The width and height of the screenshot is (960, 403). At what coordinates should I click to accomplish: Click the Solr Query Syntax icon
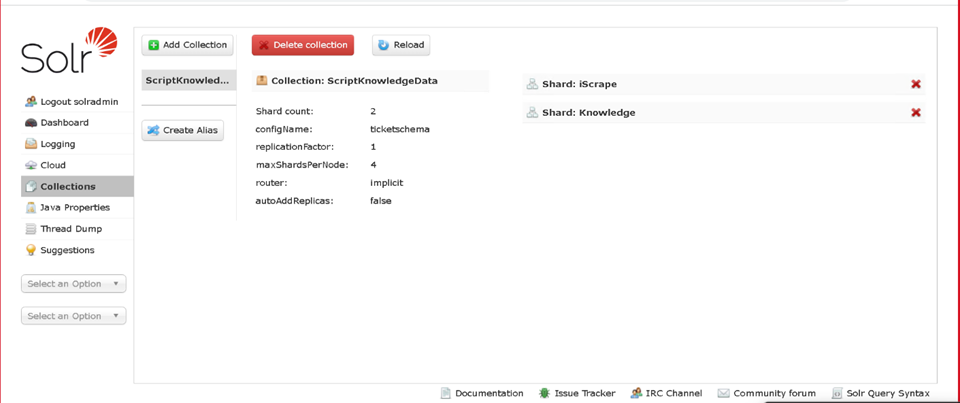tap(837, 393)
